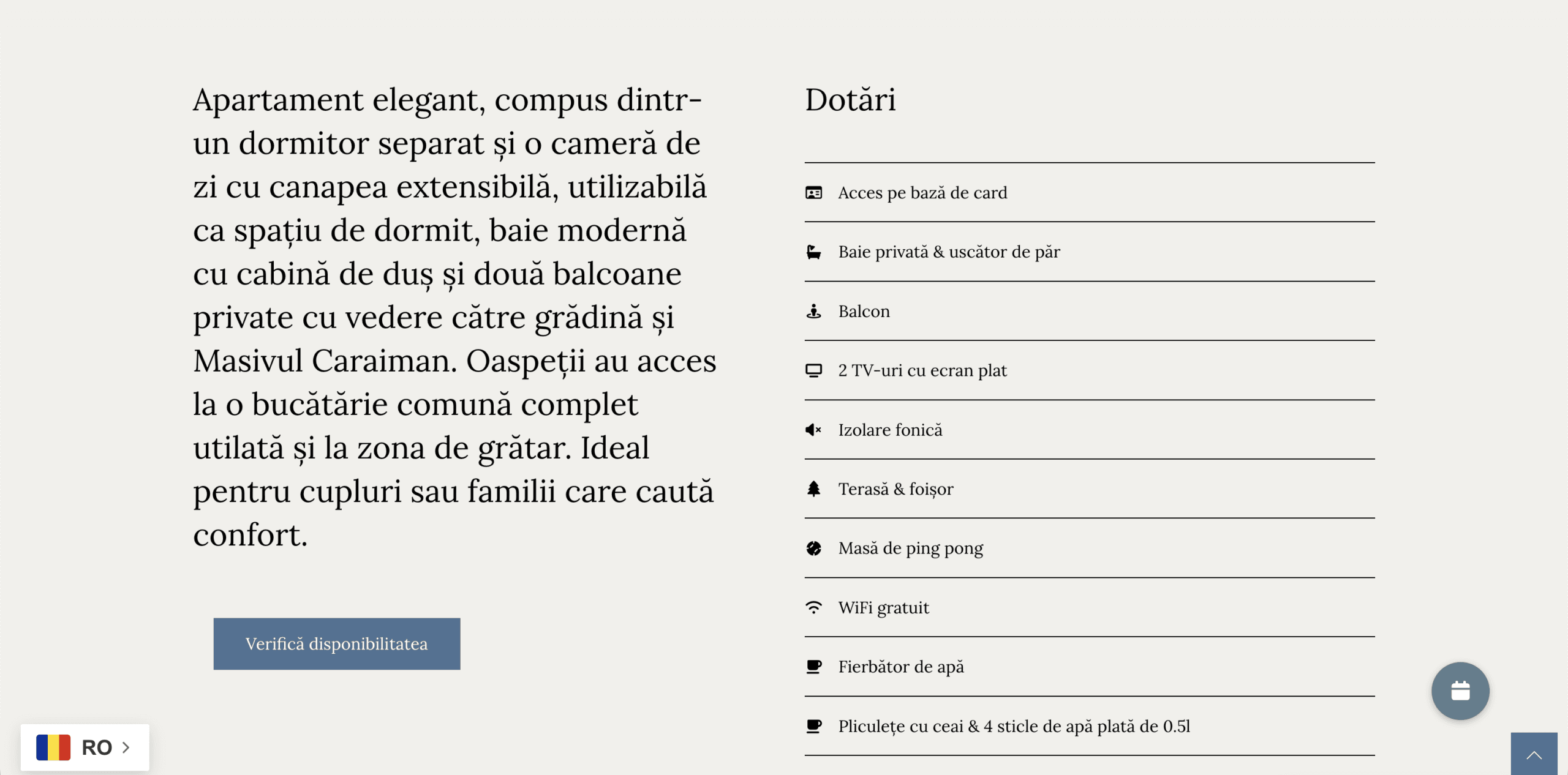Click the bathtub icon for private bathroom
The height and width of the screenshot is (775, 1568).
(x=813, y=252)
